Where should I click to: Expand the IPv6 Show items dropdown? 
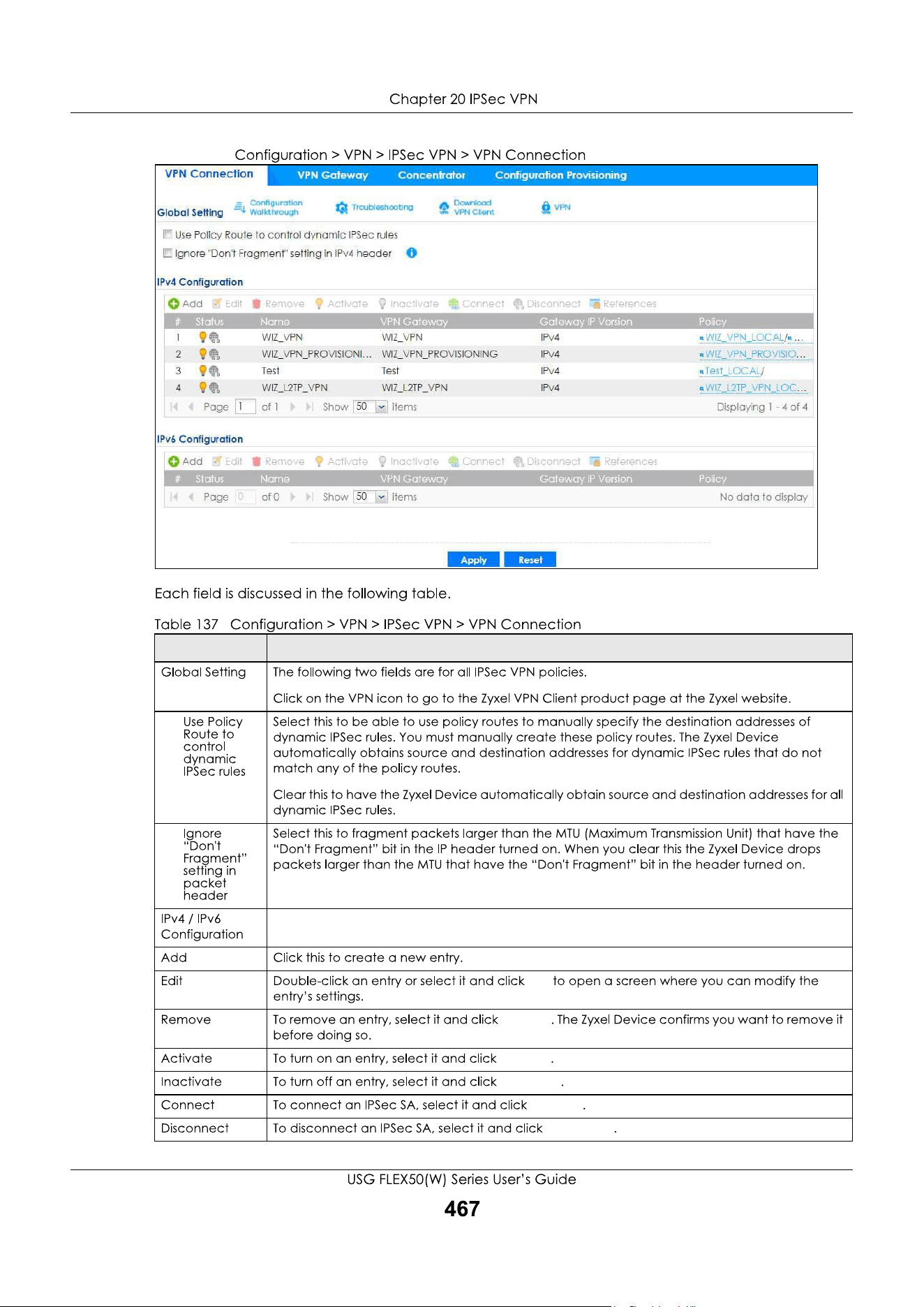tap(381, 497)
